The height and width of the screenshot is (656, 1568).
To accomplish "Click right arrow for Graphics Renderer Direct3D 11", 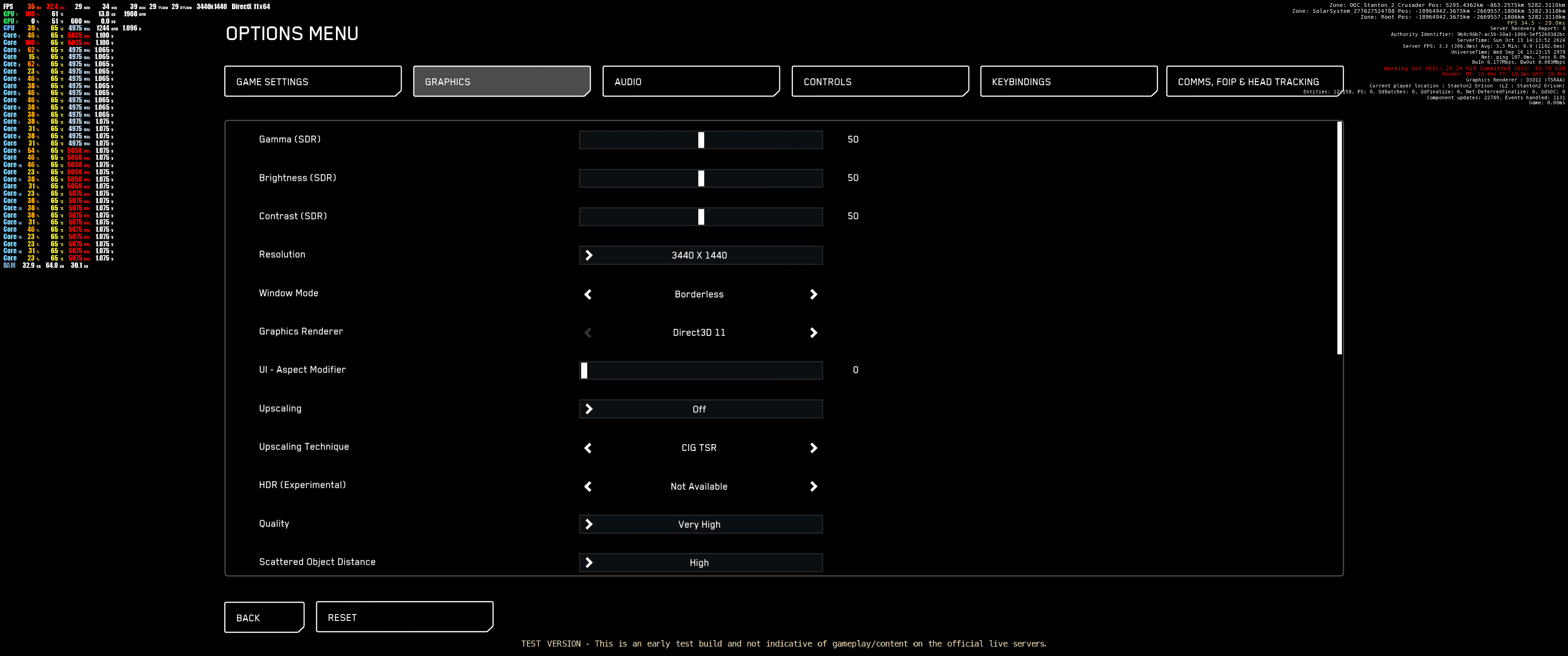I will coord(813,333).
